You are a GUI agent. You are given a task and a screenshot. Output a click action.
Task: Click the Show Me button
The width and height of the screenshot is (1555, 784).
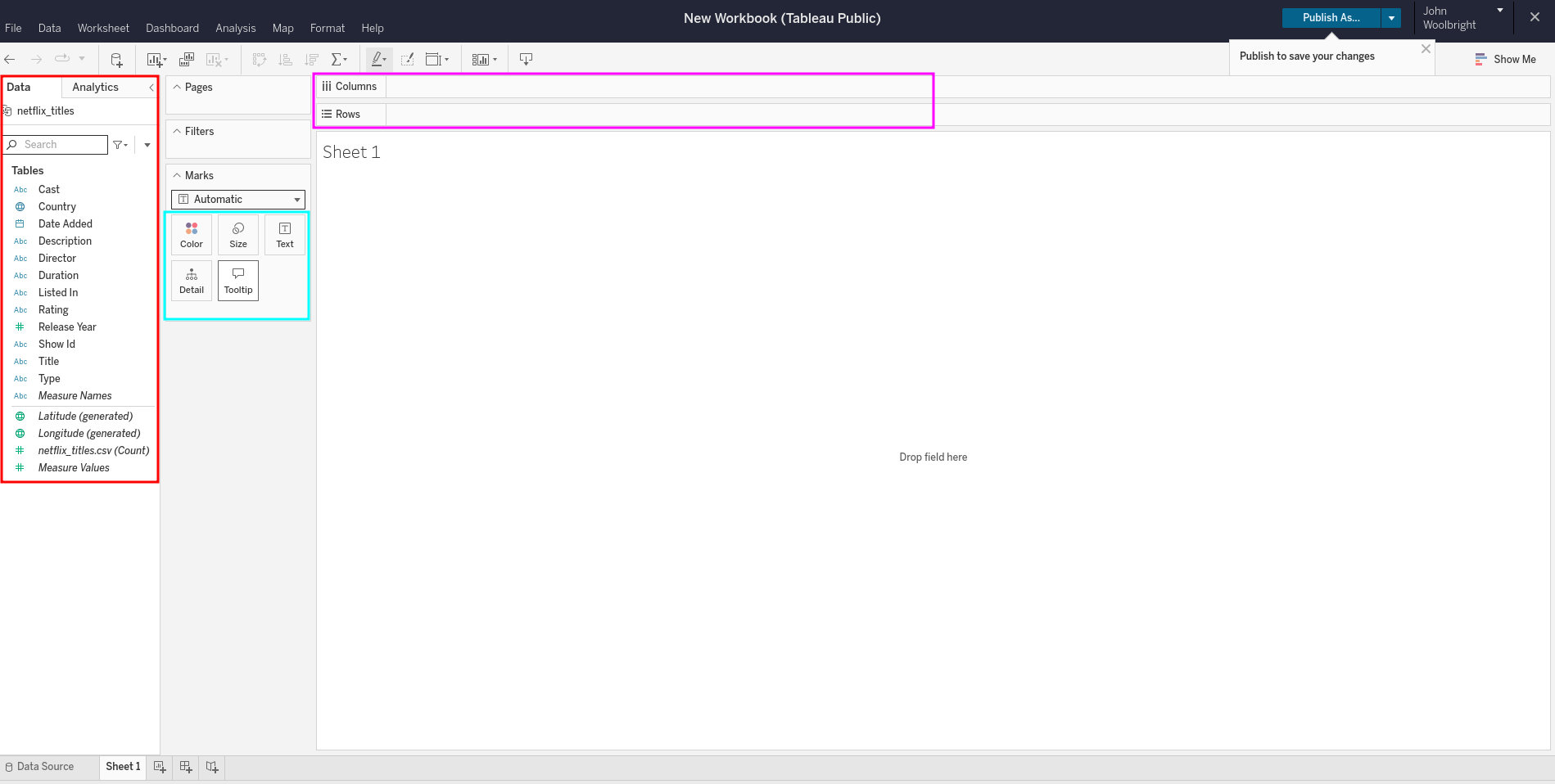1506,59
